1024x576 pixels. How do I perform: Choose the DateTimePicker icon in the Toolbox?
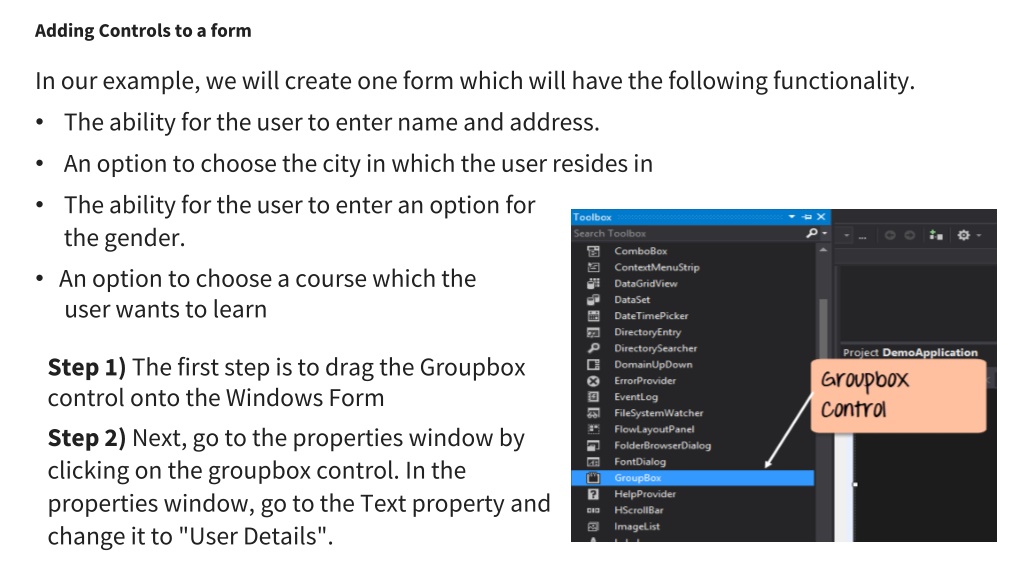click(593, 315)
